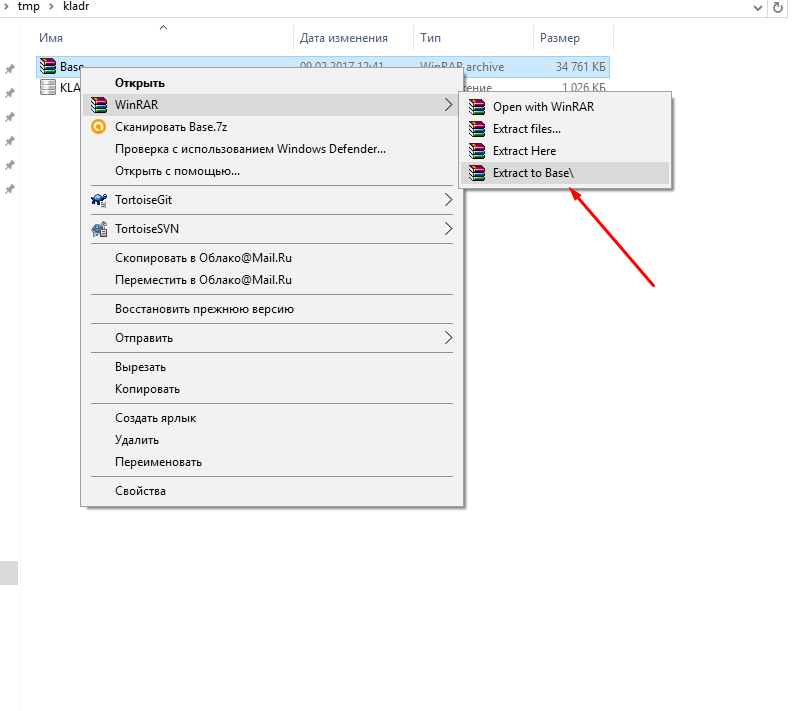Click the Base archive file icon
Image resolution: width=795 pixels, height=711 pixels.
[x=48, y=66]
